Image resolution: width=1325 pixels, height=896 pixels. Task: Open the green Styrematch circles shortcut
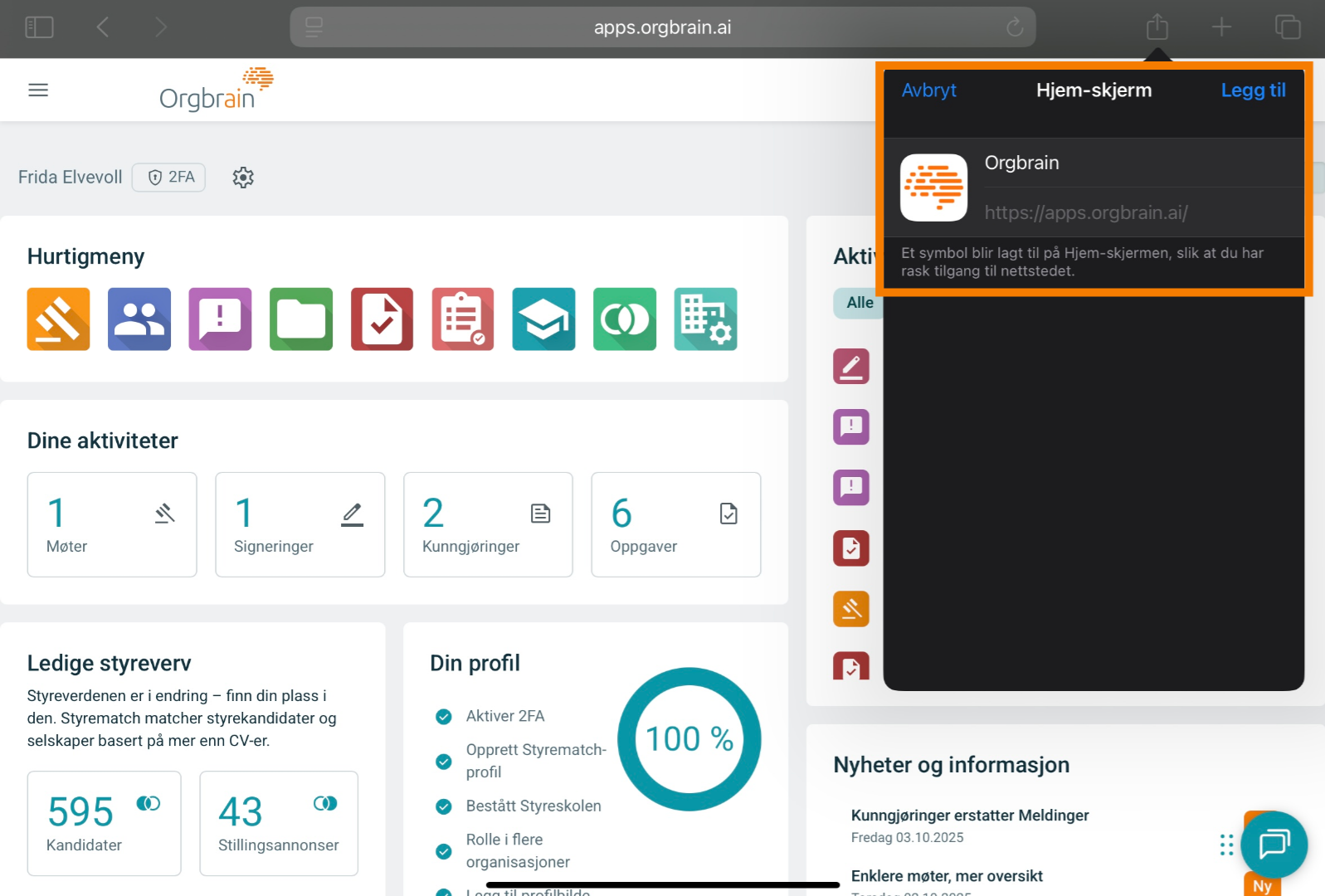[x=625, y=319]
